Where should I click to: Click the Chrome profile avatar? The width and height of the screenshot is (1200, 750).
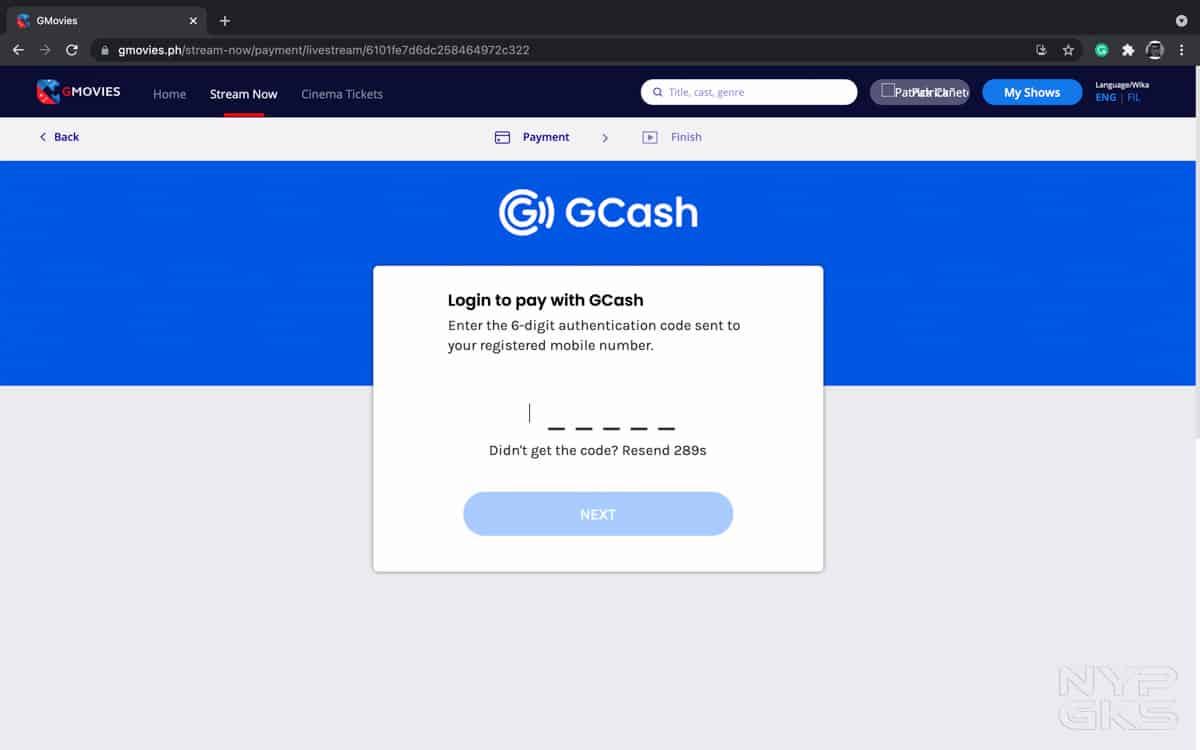click(x=1155, y=49)
